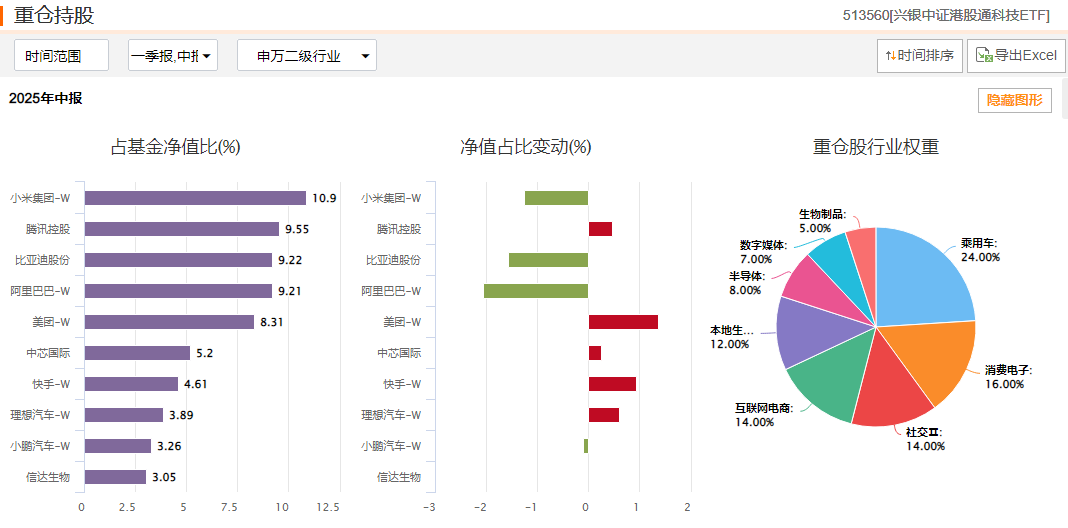Click the 8.31 value beside 美团-W bar
1068x528 pixels.
click(x=272, y=322)
